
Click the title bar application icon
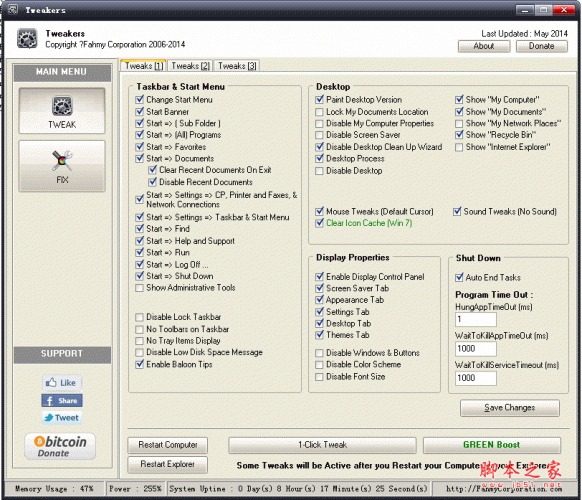pos(13,9)
